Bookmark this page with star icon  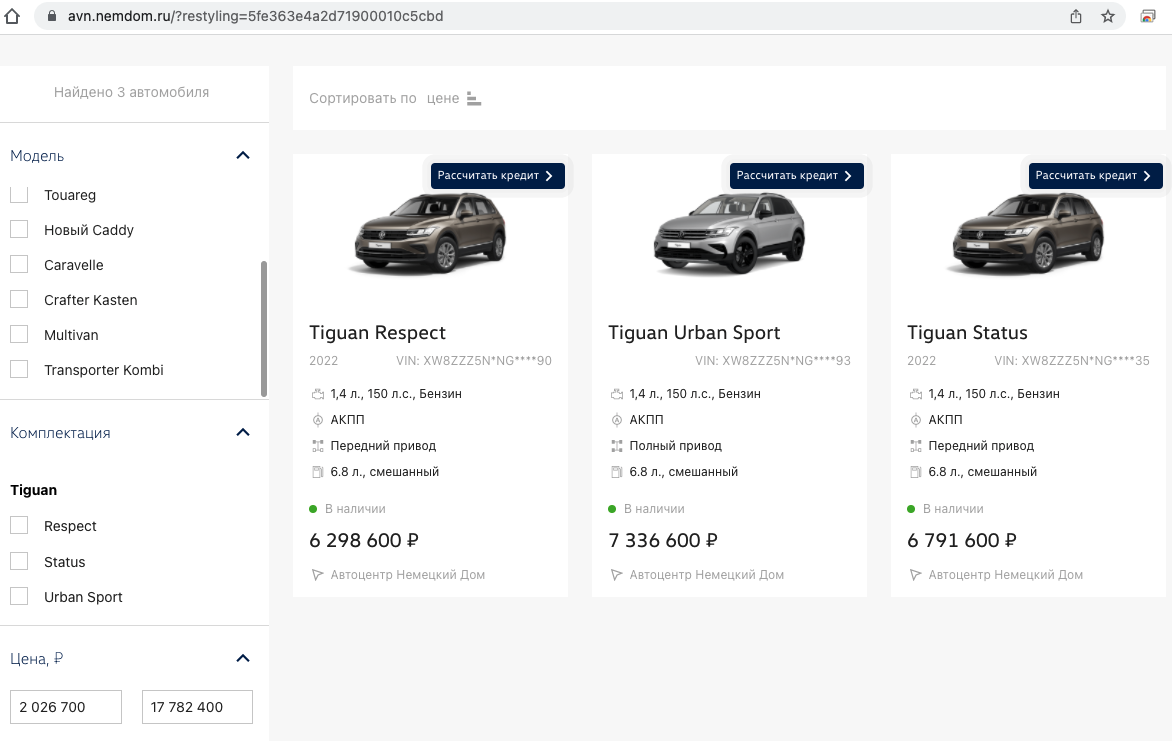pos(1108,16)
